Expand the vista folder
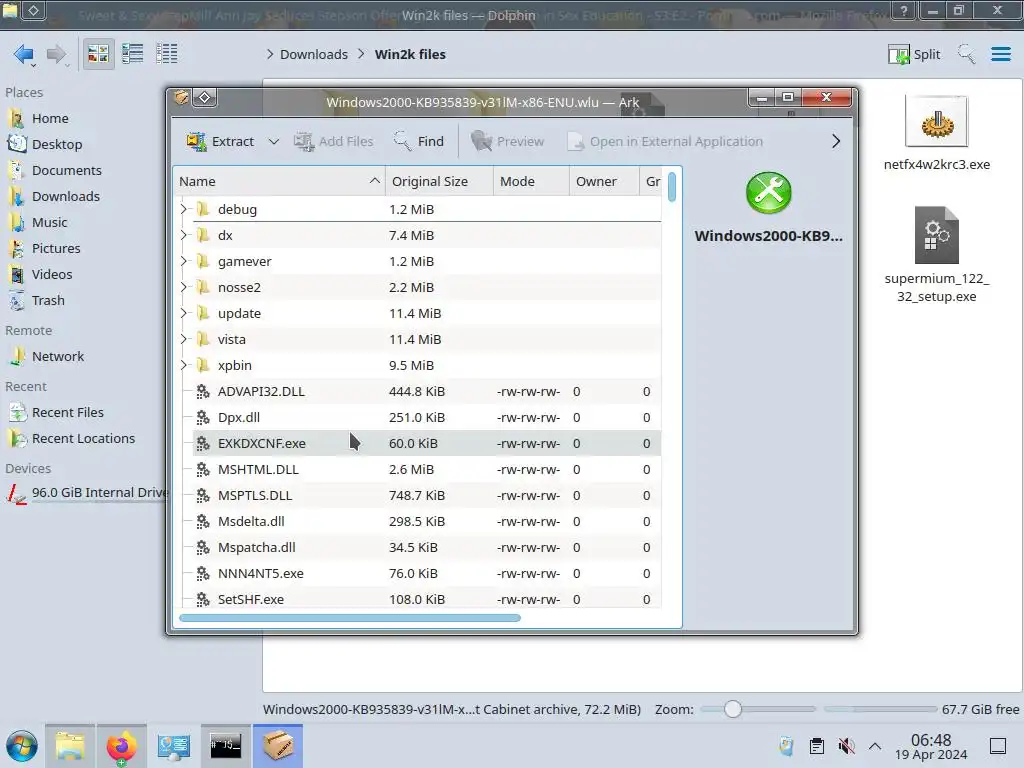Screen dimensions: 1024x768 [184, 340]
